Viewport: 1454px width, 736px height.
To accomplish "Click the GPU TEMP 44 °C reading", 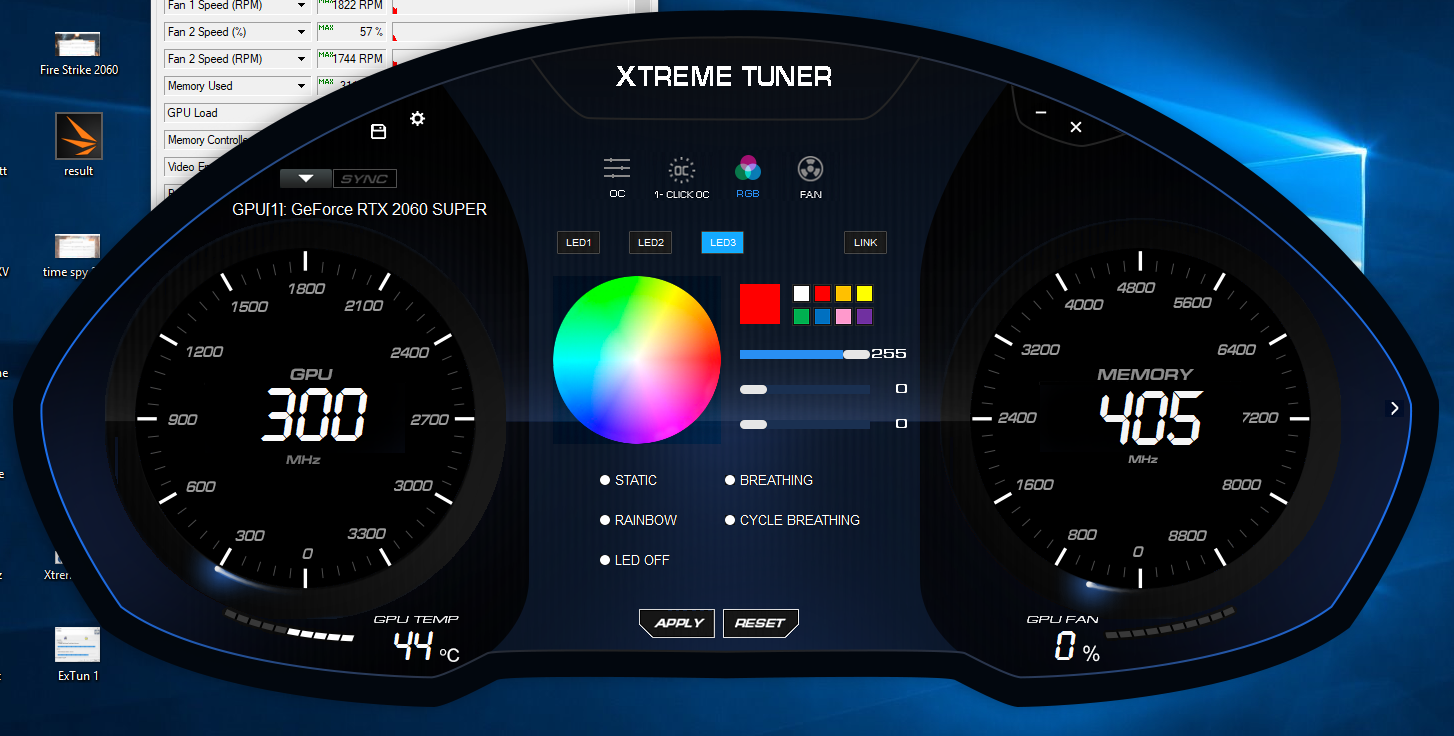I will tap(425, 648).
